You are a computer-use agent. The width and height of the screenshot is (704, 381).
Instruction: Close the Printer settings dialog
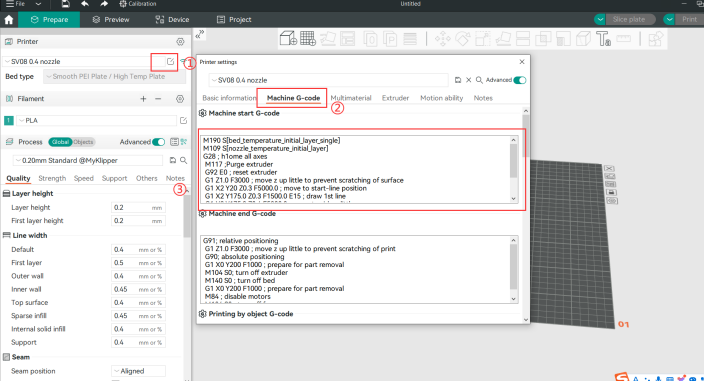click(522, 62)
